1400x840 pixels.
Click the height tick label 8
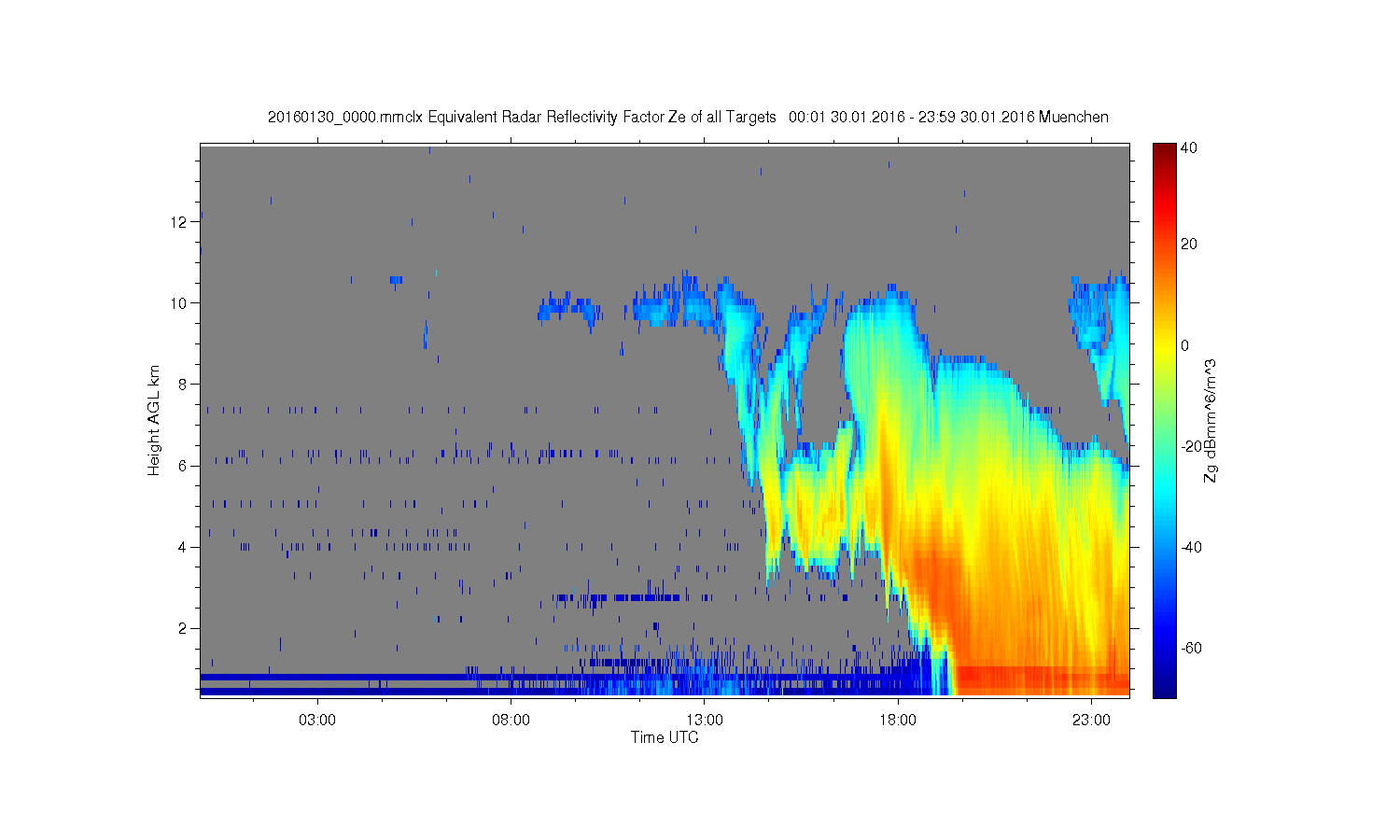click(183, 384)
